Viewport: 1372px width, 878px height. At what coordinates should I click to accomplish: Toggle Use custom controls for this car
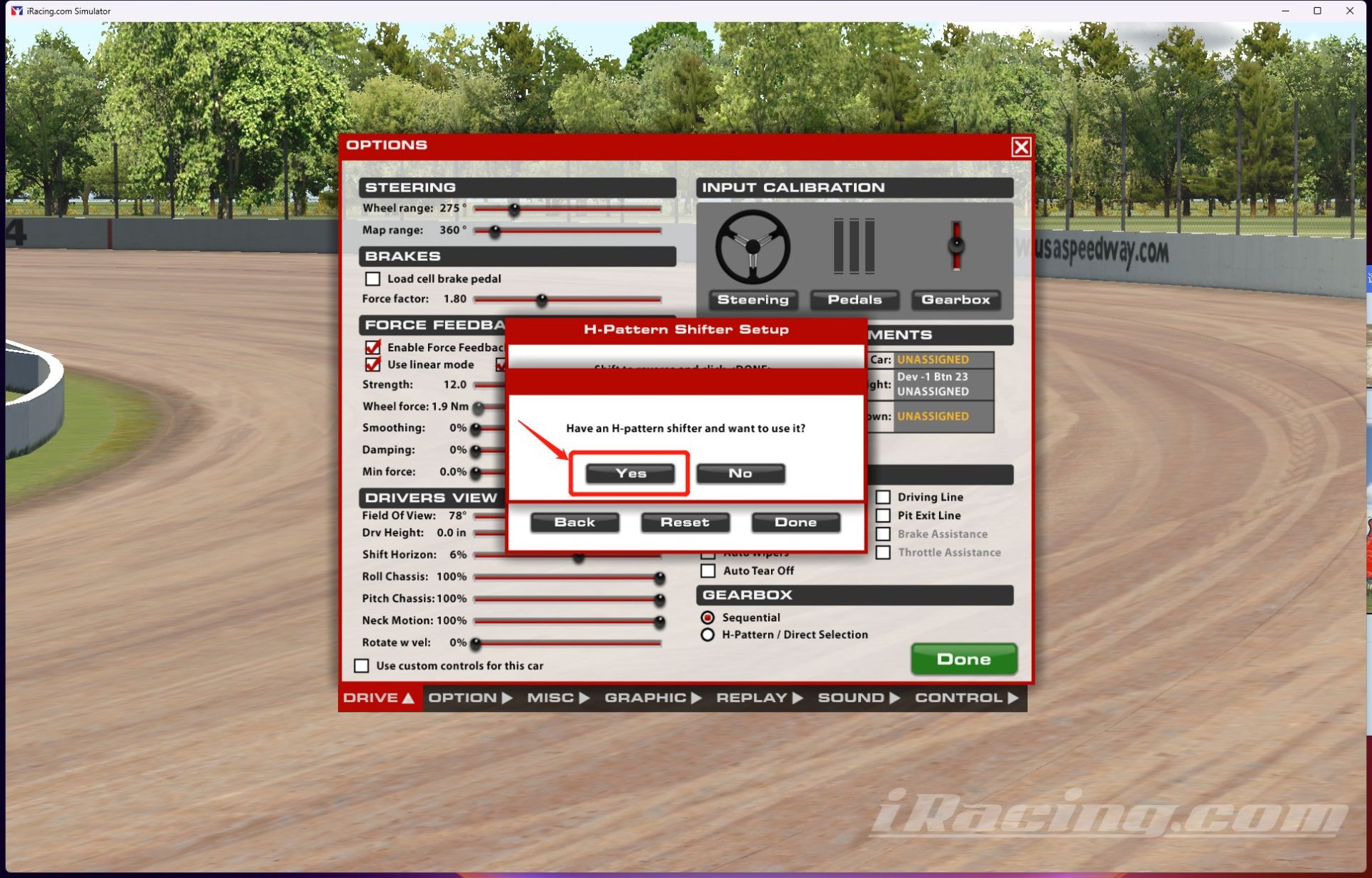[x=362, y=665]
